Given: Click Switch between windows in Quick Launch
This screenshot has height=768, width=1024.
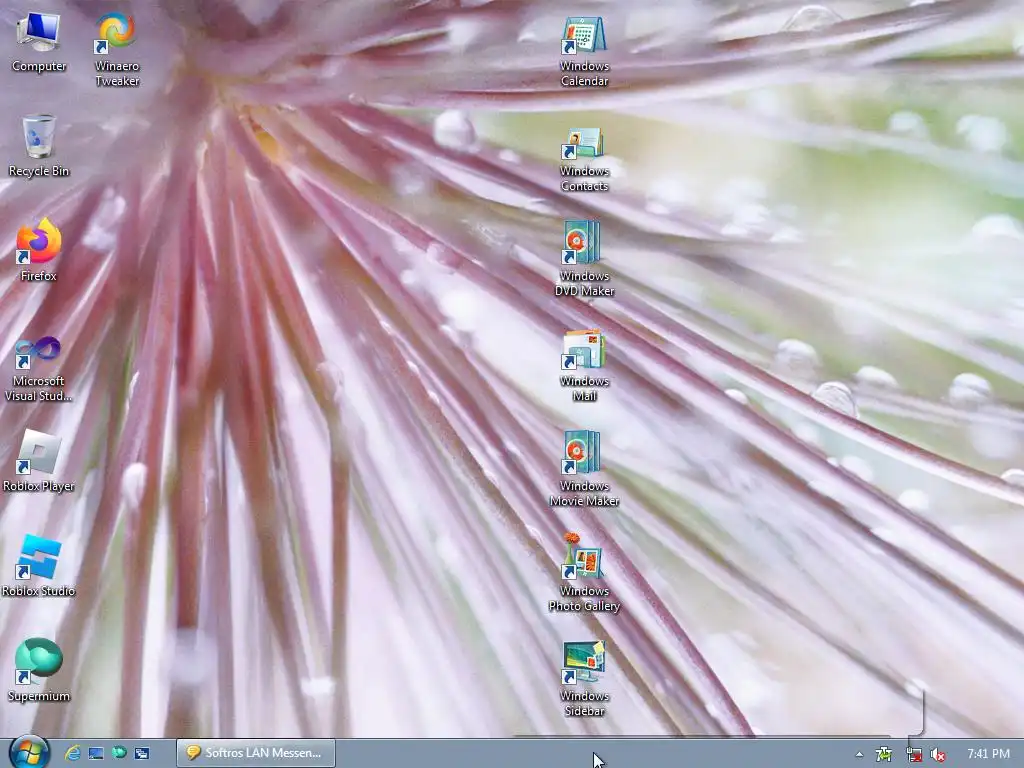Looking at the screenshot, I should point(142,753).
